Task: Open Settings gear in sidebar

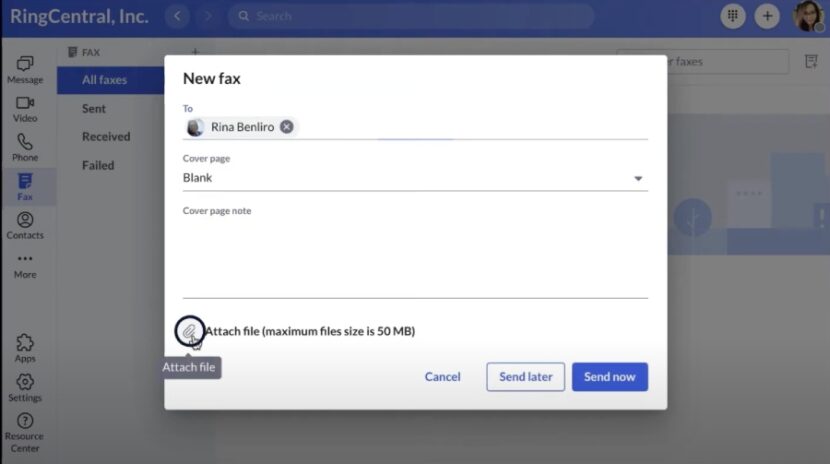Action: [x=25, y=387]
